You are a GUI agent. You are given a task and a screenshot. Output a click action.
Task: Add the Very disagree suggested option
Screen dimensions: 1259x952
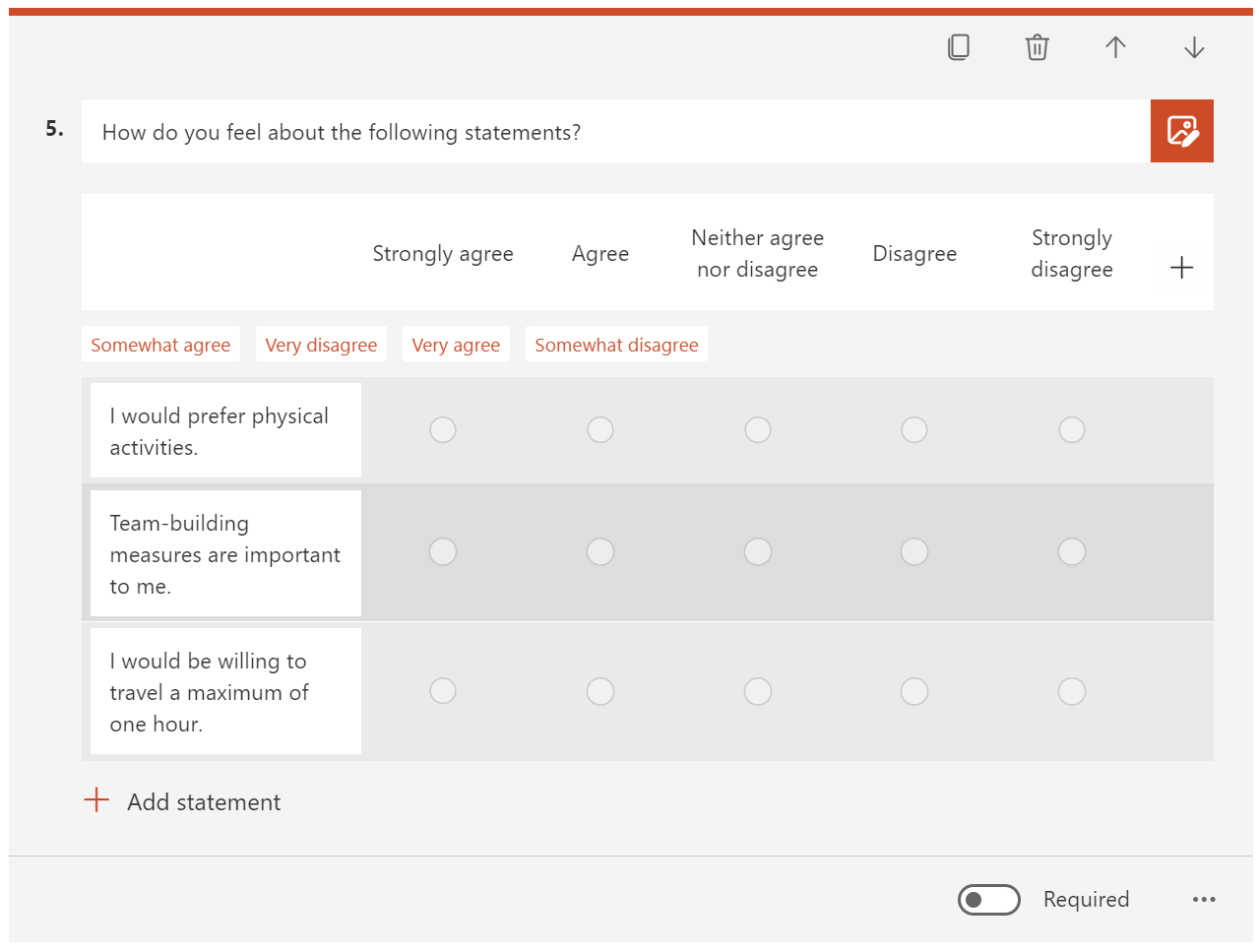[321, 345]
